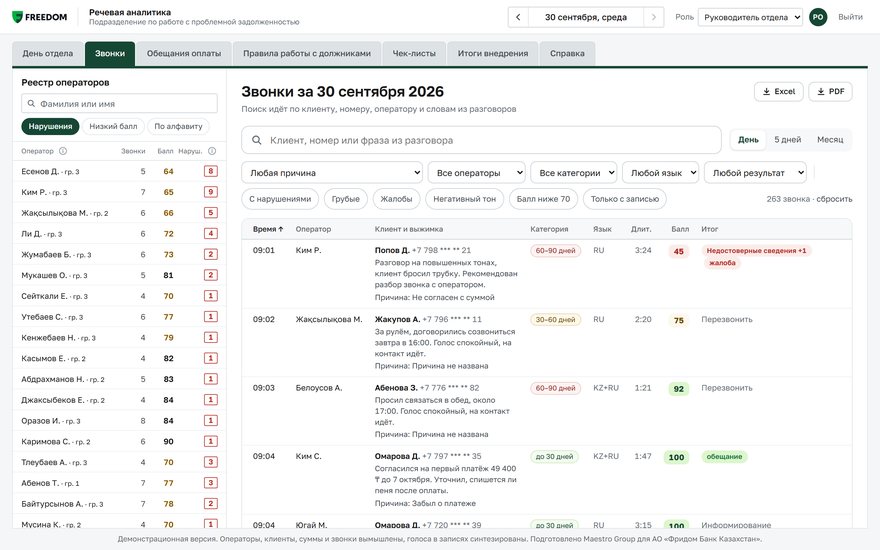The image size is (880, 550).
Task: Open the Любая причина dropdown
Action: coord(332,173)
